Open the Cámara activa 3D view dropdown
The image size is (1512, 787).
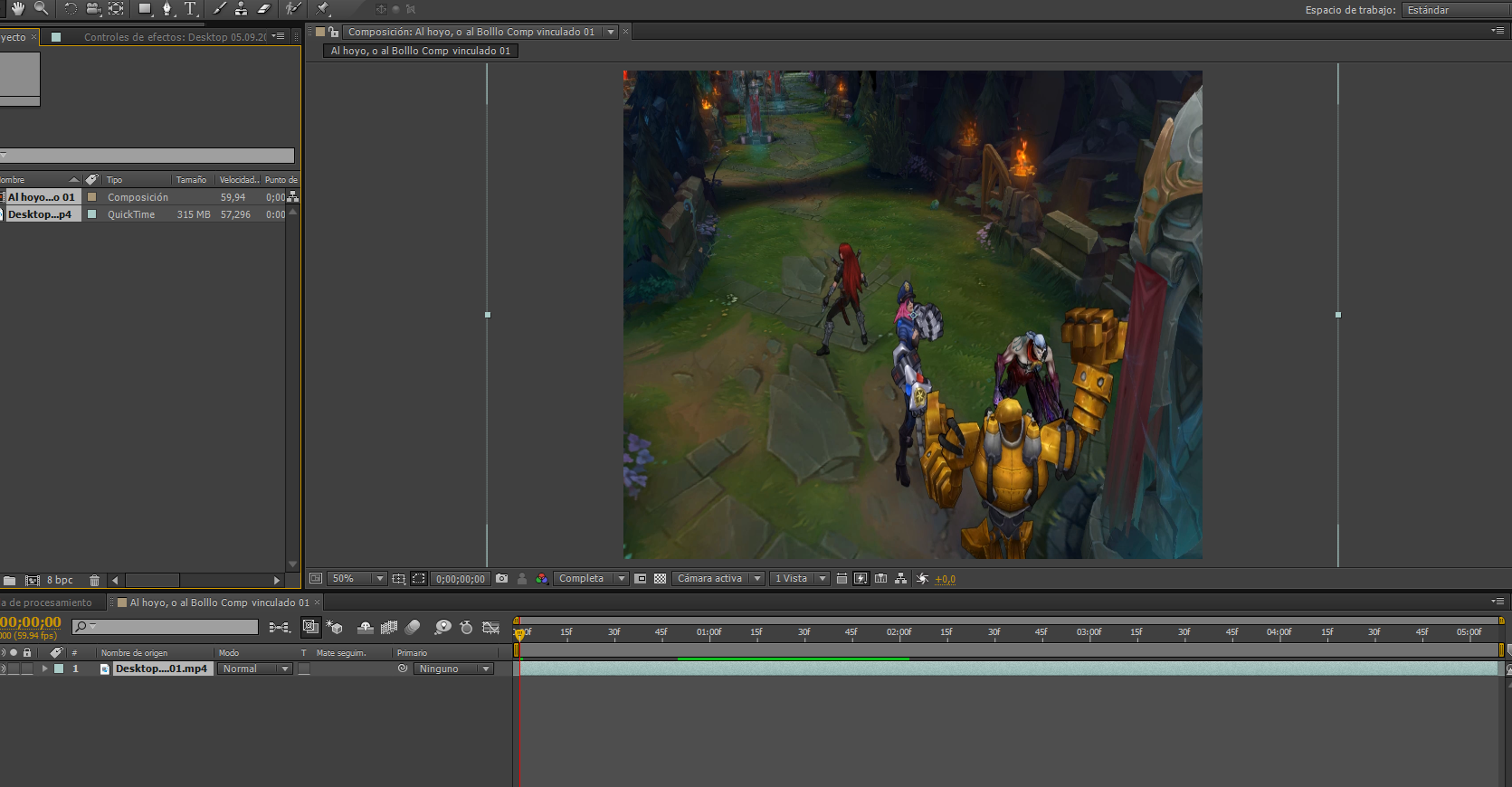718,579
